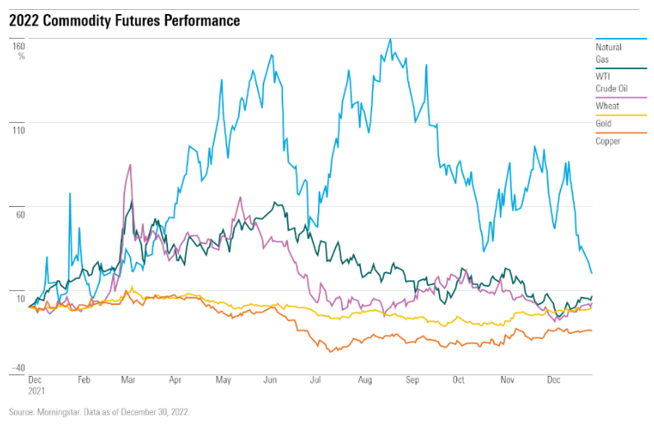The image size is (654, 424).
Task: Click the orange Copper legend color line
Action: [619, 133]
